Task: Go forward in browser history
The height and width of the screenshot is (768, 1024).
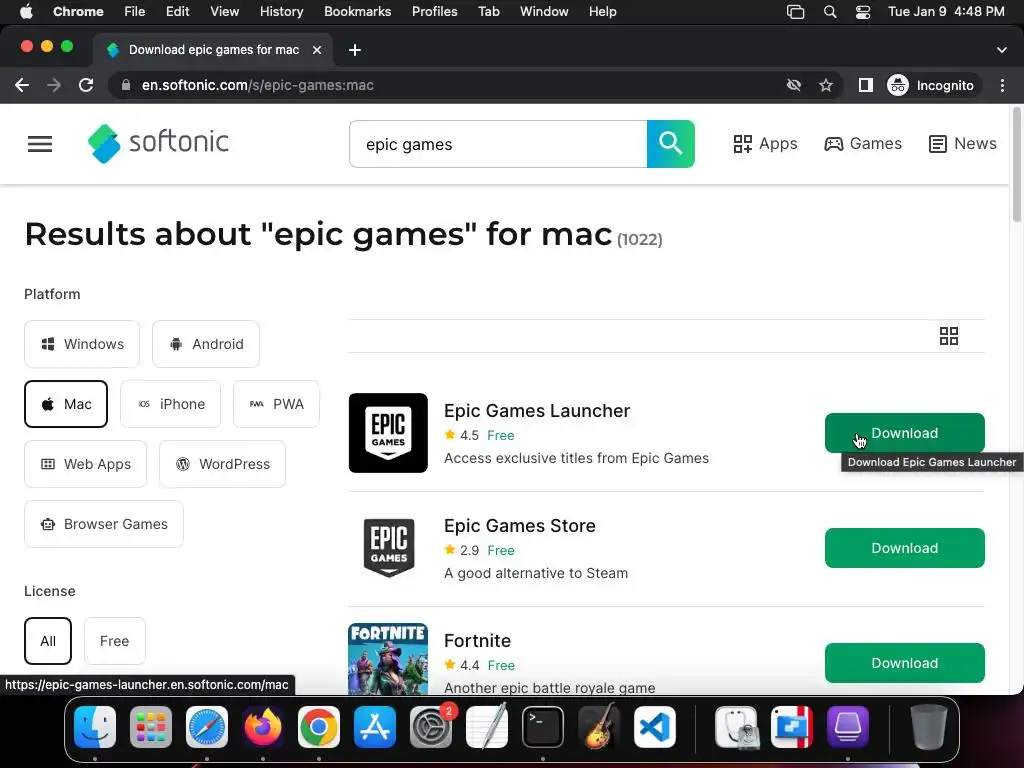Action: click(54, 85)
